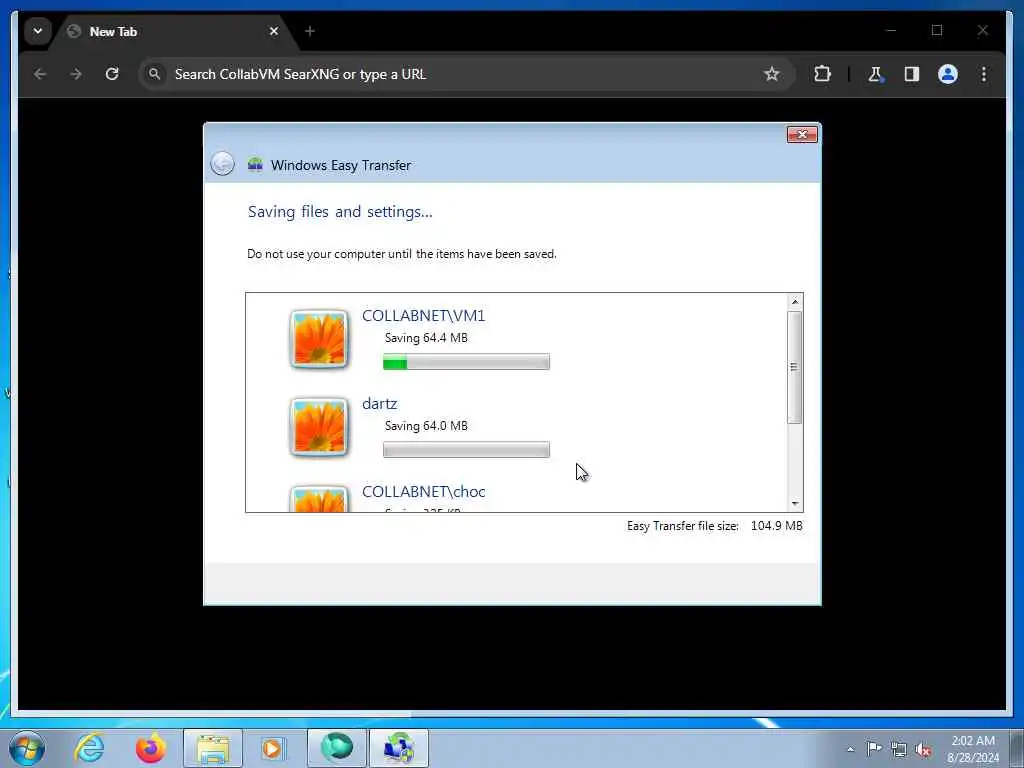This screenshot has width=1024, height=768.
Task: Switch to the teal globe browser taskbar button
Action: [337, 748]
